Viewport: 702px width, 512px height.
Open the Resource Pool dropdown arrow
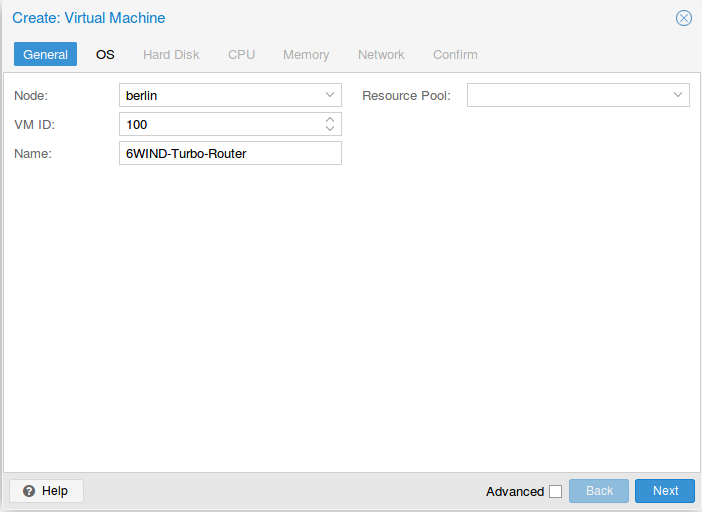[x=678, y=95]
